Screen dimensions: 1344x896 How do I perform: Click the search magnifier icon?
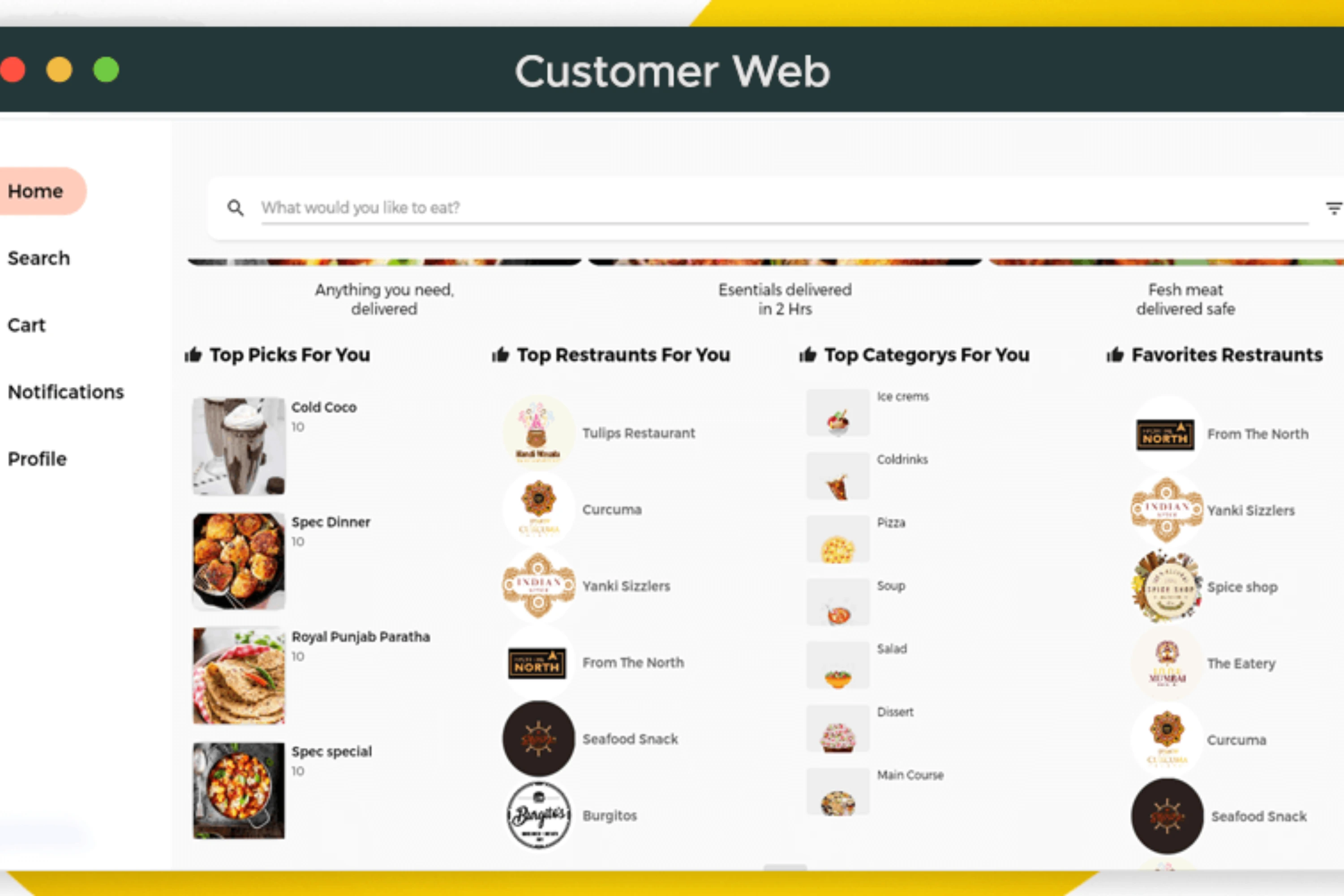tap(236, 207)
